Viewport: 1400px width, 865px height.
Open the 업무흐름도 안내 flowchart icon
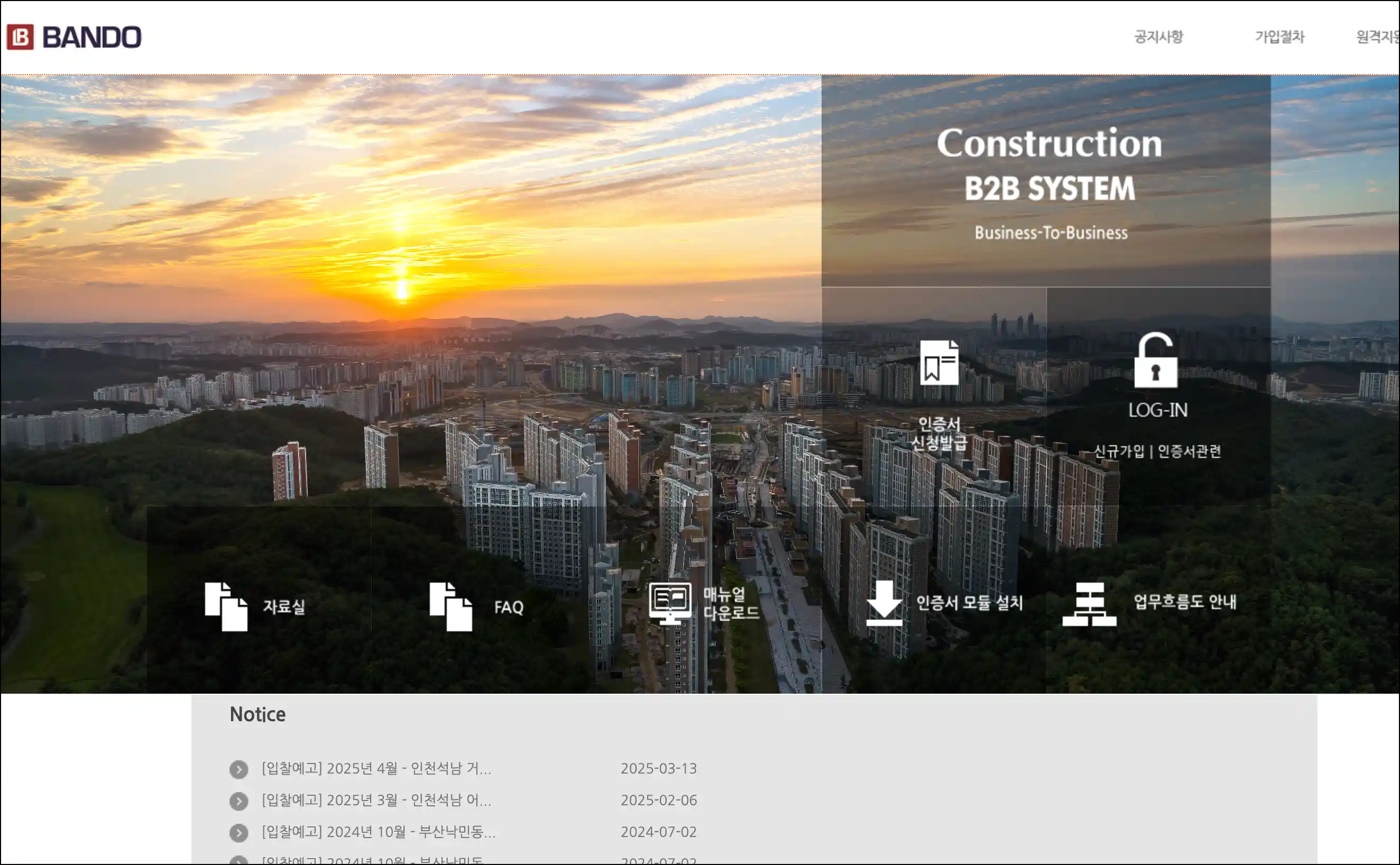click(x=1089, y=604)
